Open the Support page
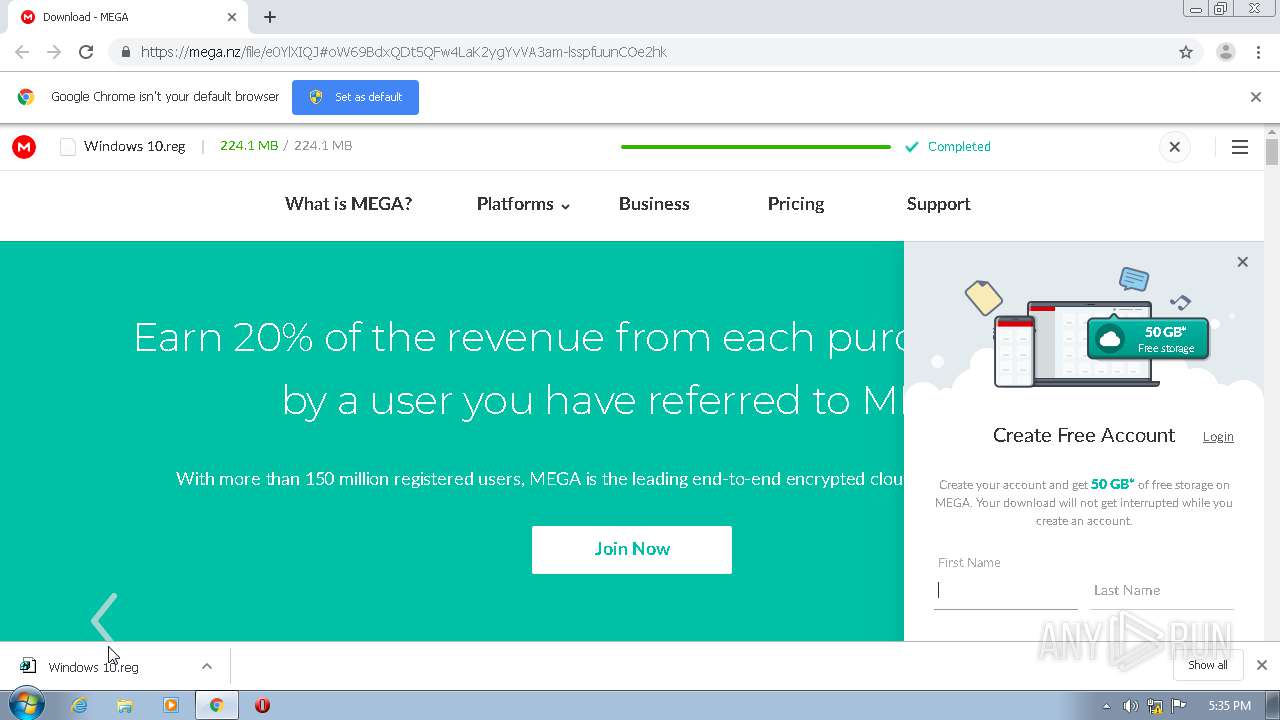 point(938,204)
